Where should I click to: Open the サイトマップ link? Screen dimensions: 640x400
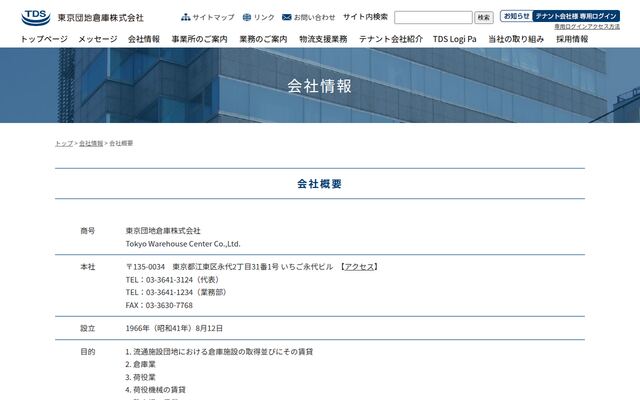pos(213,17)
